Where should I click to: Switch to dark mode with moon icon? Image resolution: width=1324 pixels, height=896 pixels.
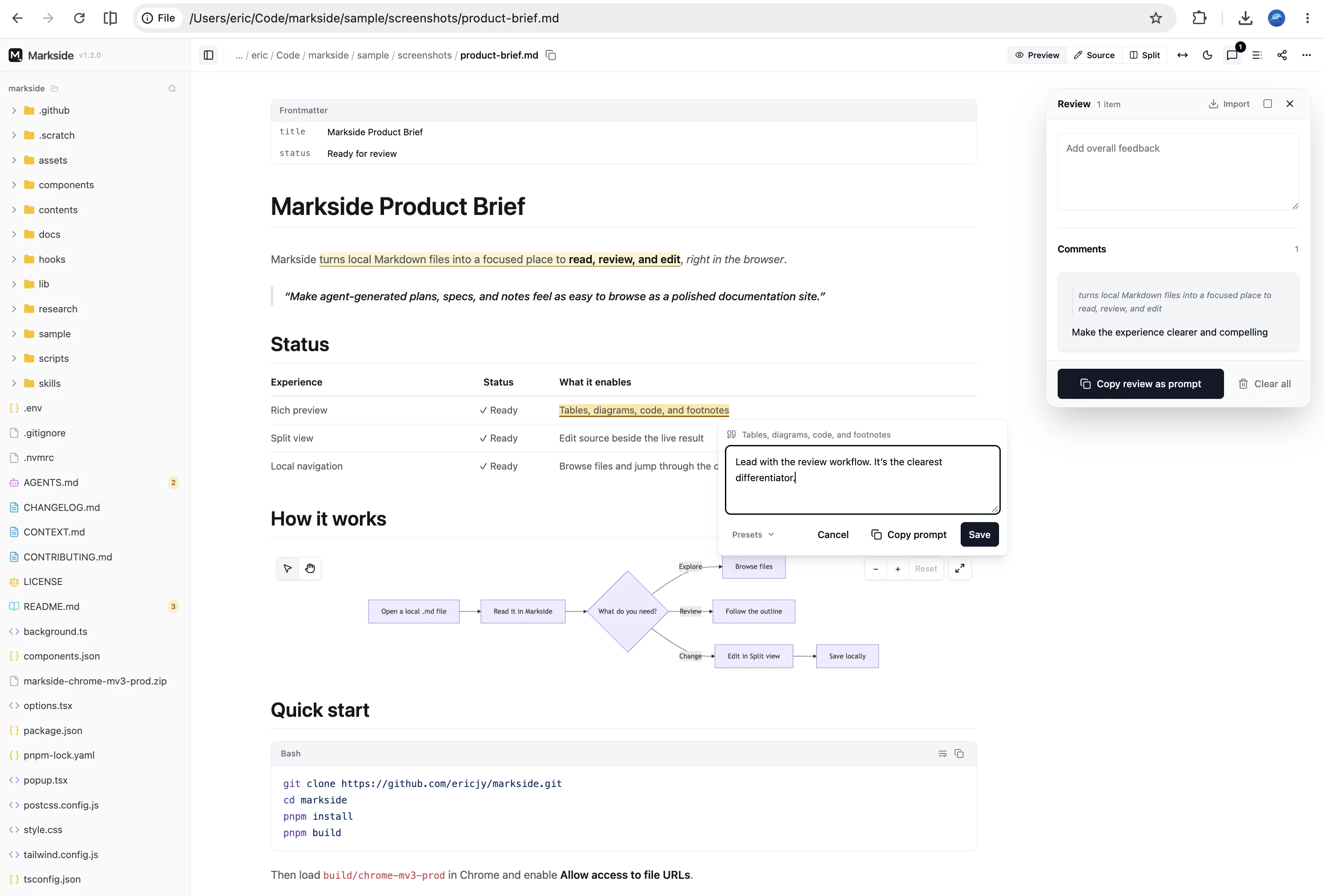(x=1207, y=55)
